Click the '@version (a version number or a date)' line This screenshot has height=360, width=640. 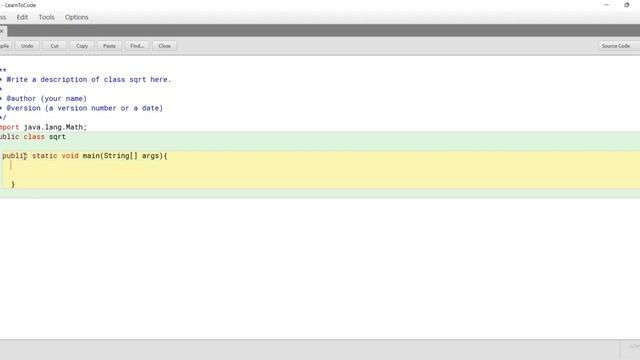click(84, 108)
